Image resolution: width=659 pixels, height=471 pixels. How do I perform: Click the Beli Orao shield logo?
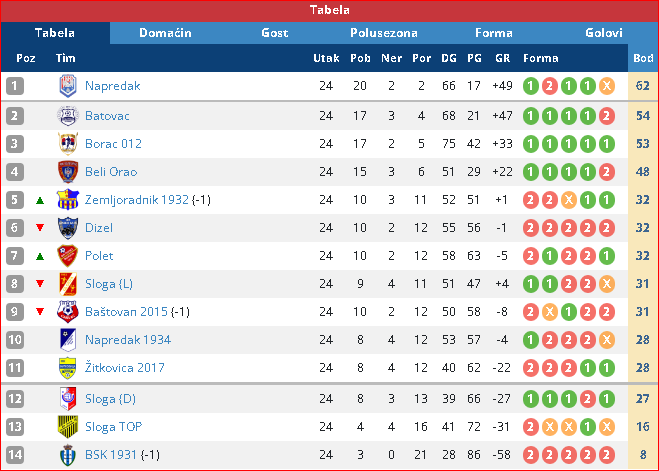point(68,172)
